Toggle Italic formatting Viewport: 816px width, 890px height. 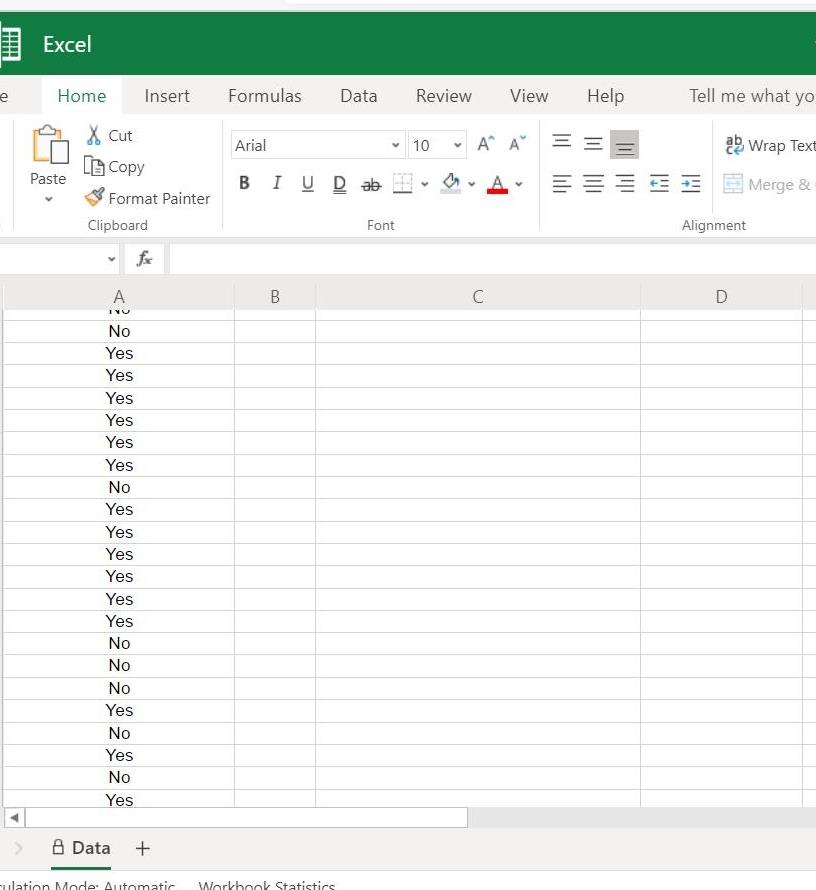(277, 183)
